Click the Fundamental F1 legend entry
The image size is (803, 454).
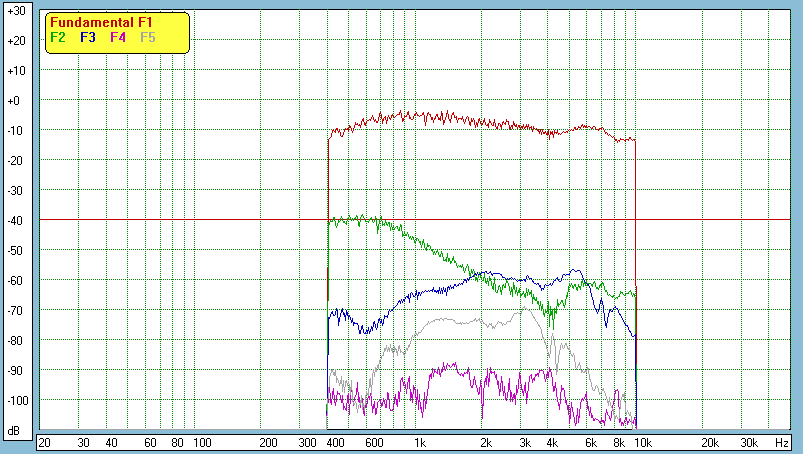pyautogui.click(x=100, y=22)
